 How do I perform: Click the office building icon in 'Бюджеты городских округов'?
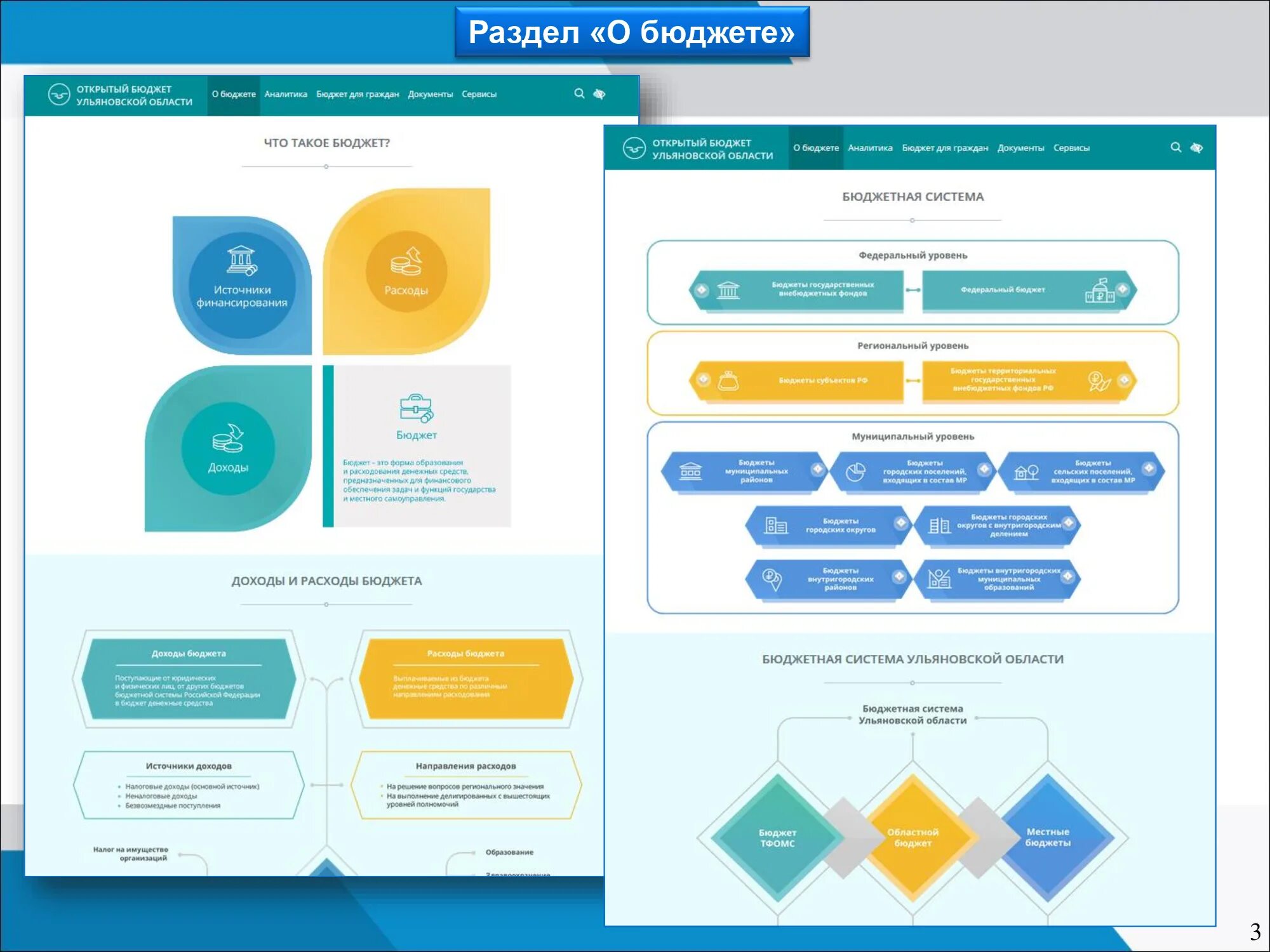click(776, 525)
